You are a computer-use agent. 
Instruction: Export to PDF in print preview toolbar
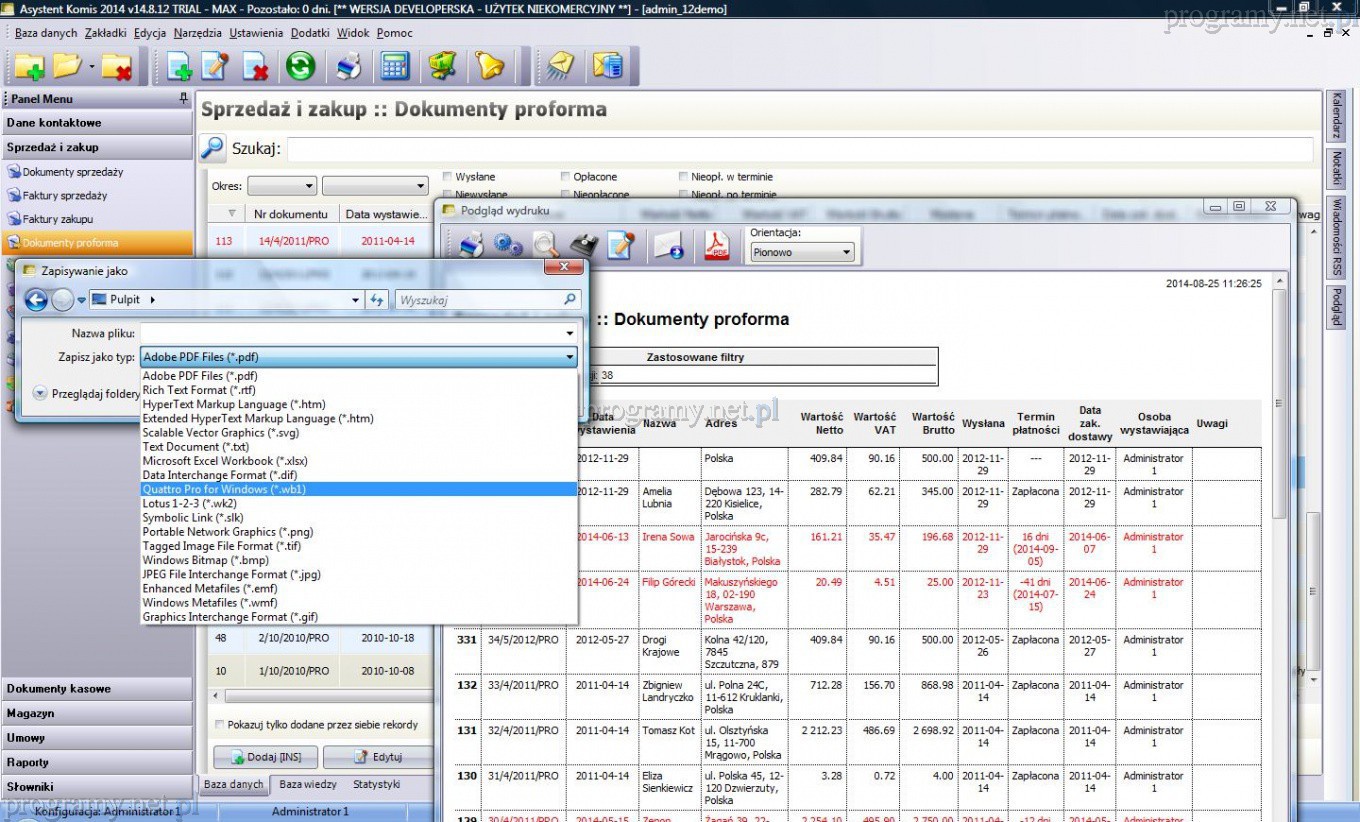pyautogui.click(x=718, y=245)
